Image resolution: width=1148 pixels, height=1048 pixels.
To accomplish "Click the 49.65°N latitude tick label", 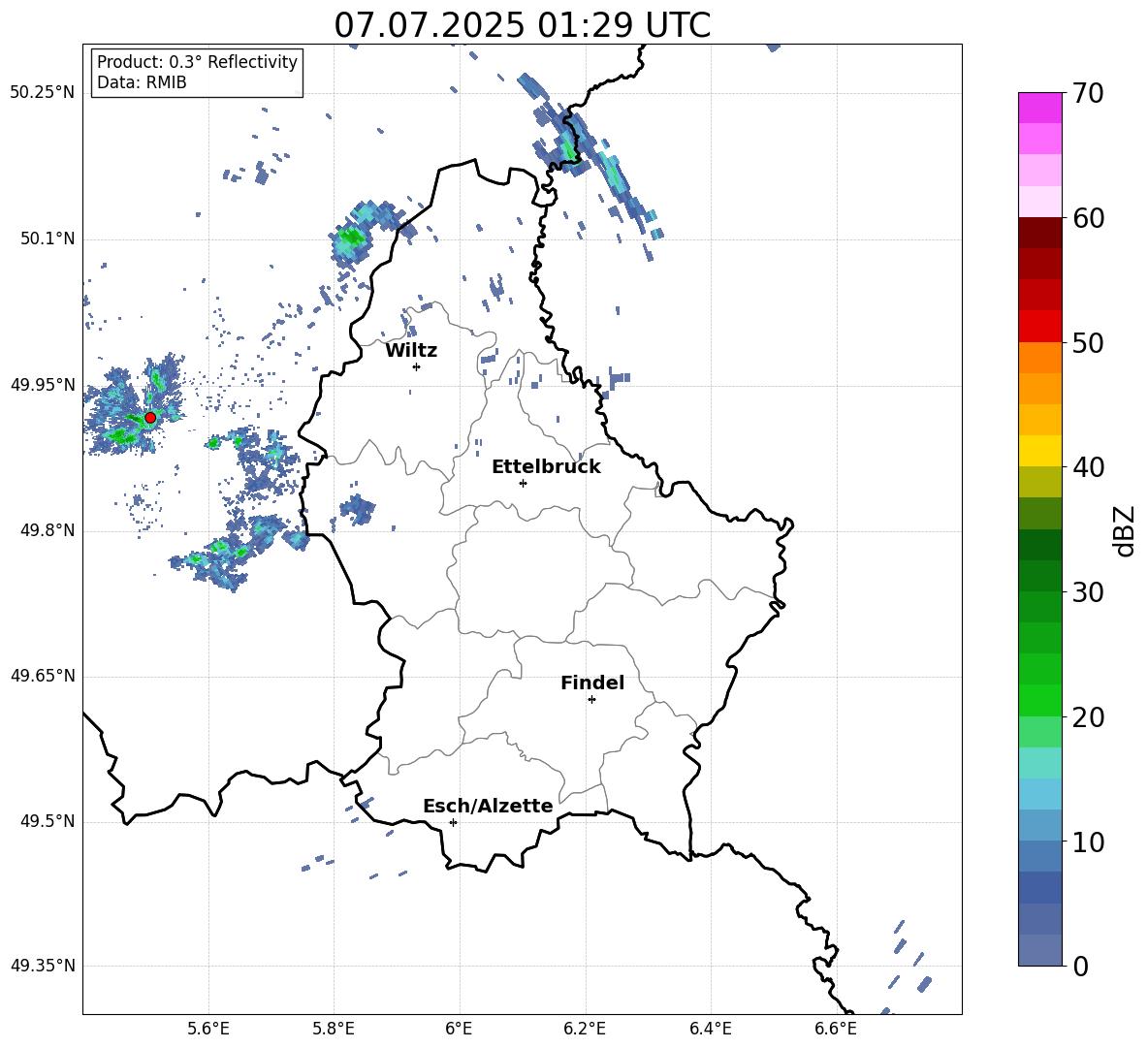I will click(x=43, y=676).
